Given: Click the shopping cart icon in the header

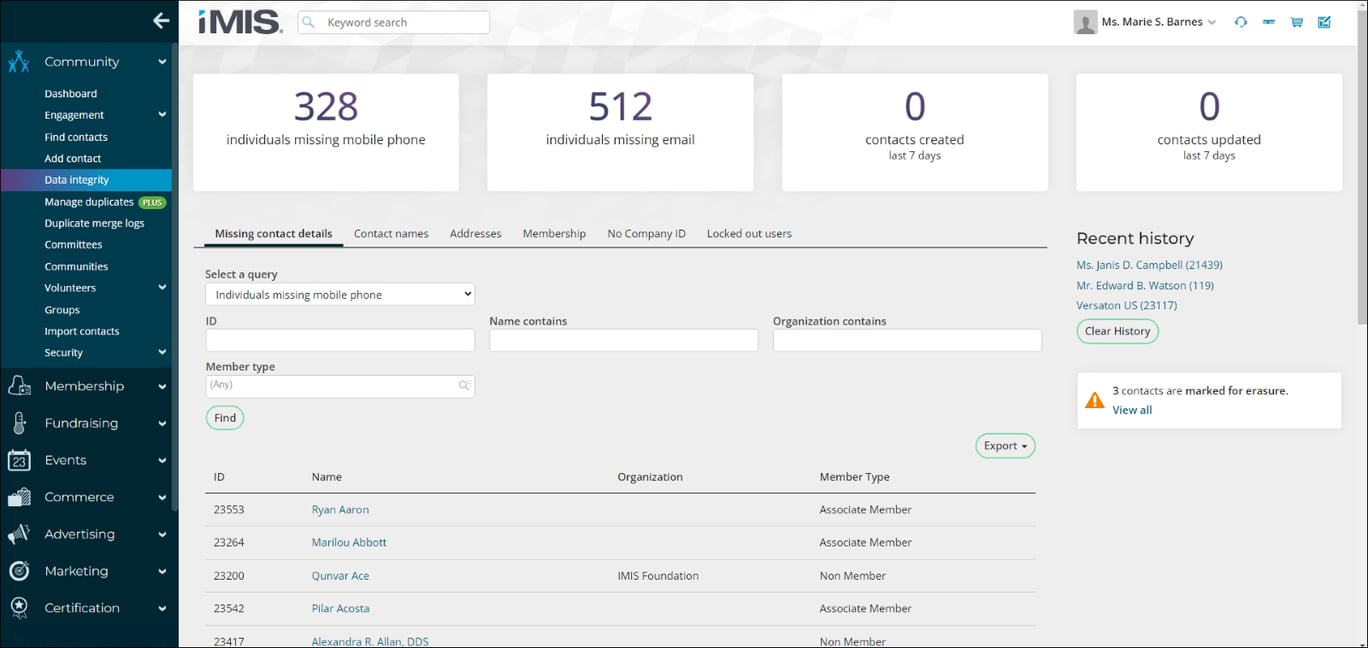Looking at the screenshot, I should pos(1296,21).
